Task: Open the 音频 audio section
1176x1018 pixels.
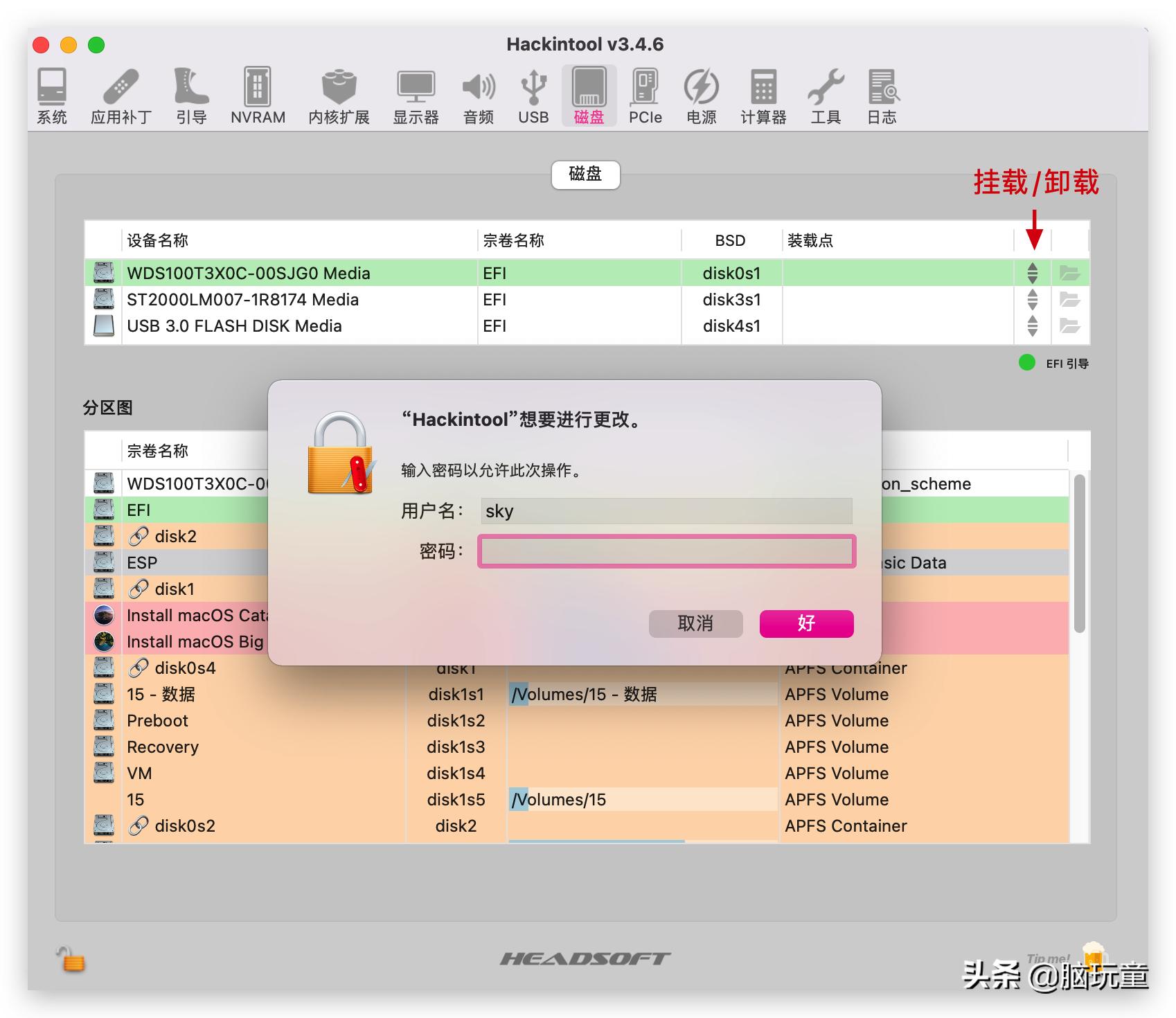Action: point(479,96)
